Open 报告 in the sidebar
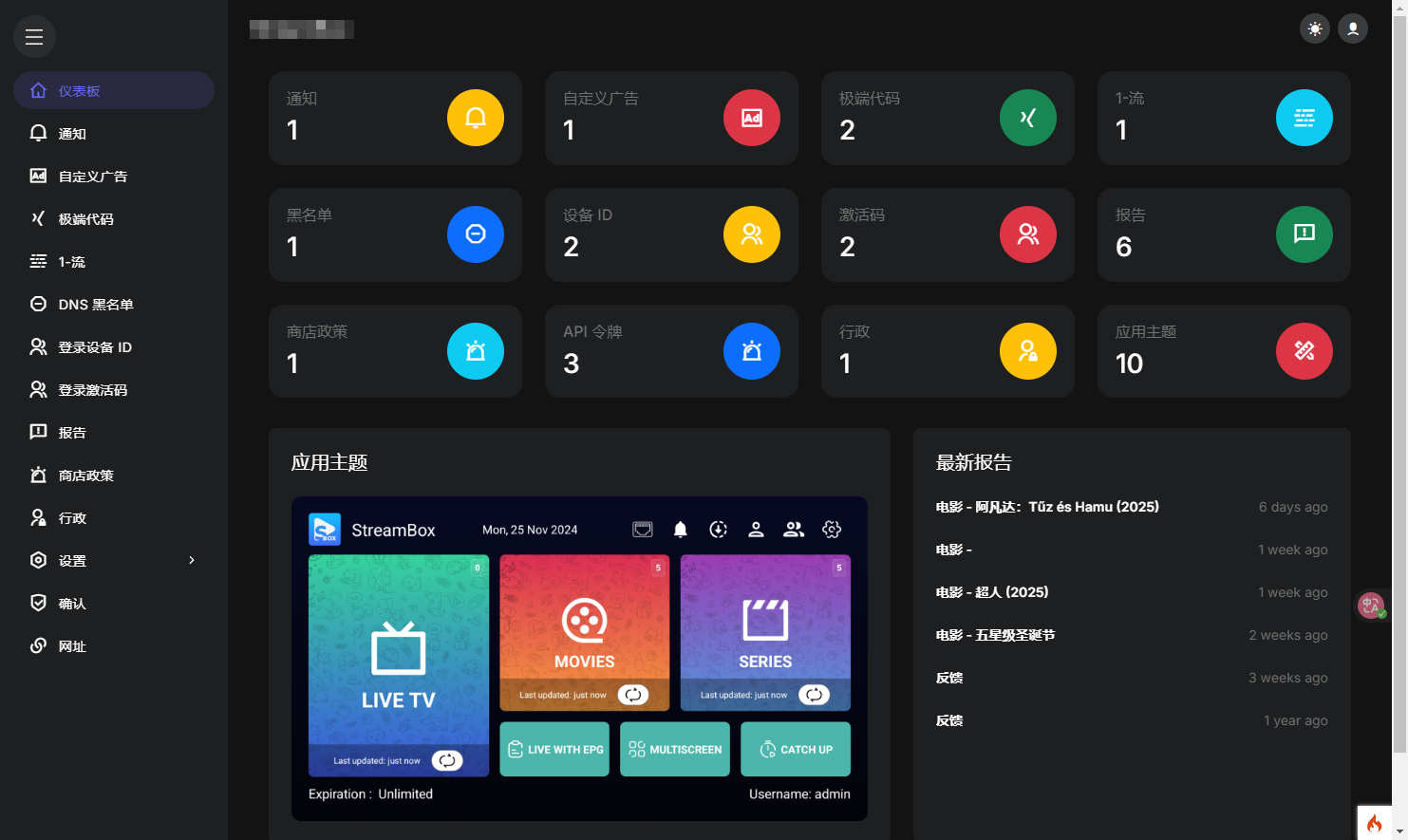This screenshot has width=1408, height=840. [x=114, y=432]
